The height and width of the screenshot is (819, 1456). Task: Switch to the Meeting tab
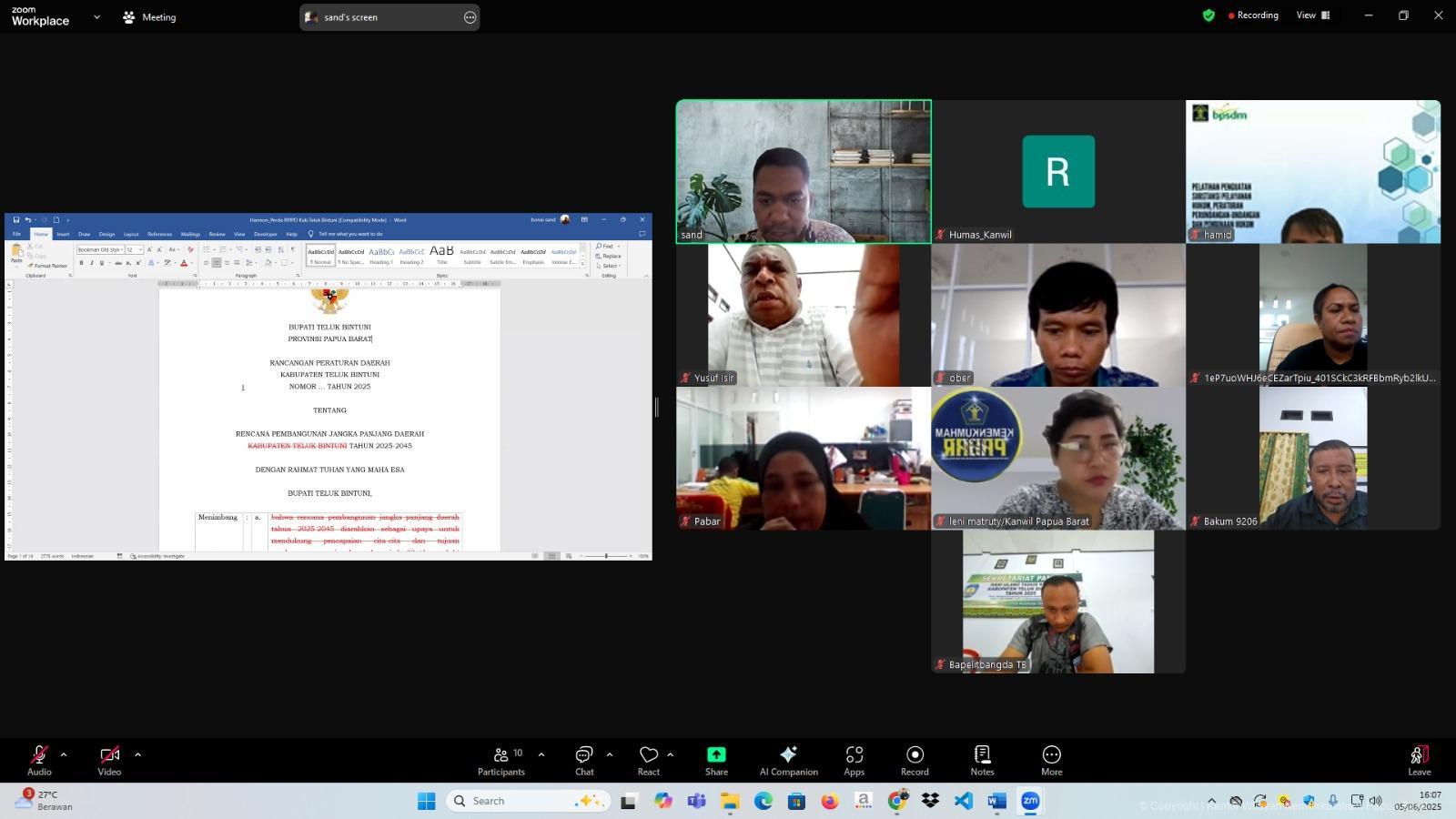pyautogui.click(x=149, y=17)
